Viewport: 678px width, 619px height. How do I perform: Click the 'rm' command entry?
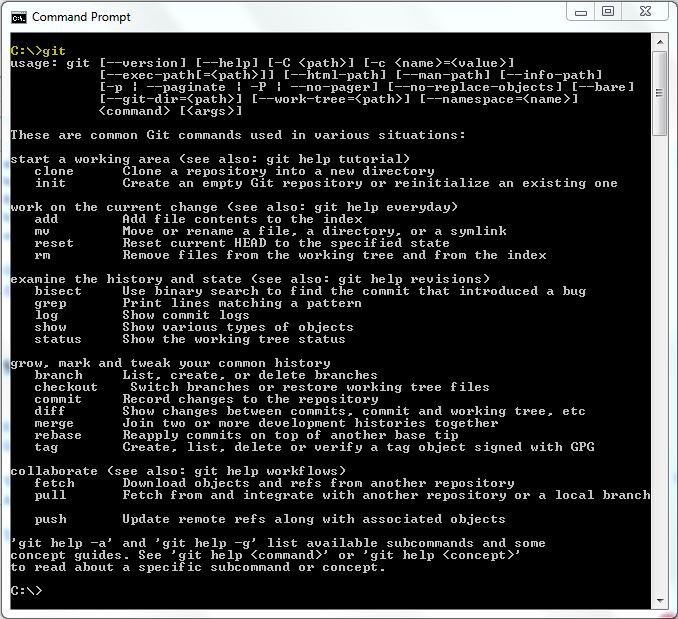(x=42, y=255)
